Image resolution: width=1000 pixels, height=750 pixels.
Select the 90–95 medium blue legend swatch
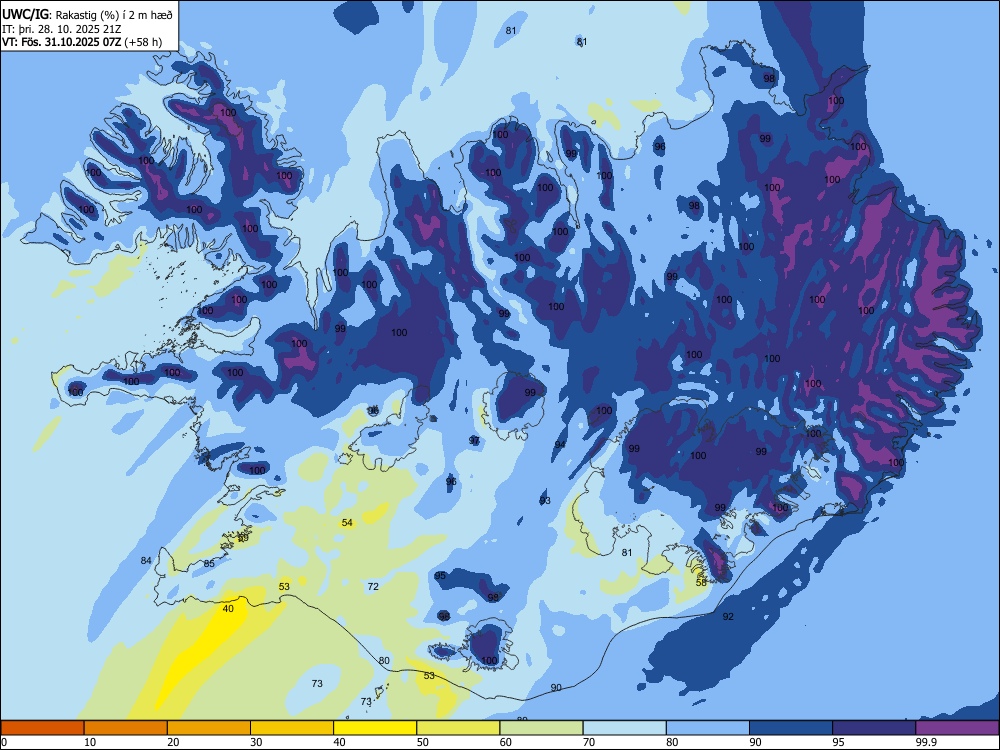(x=791, y=728)
